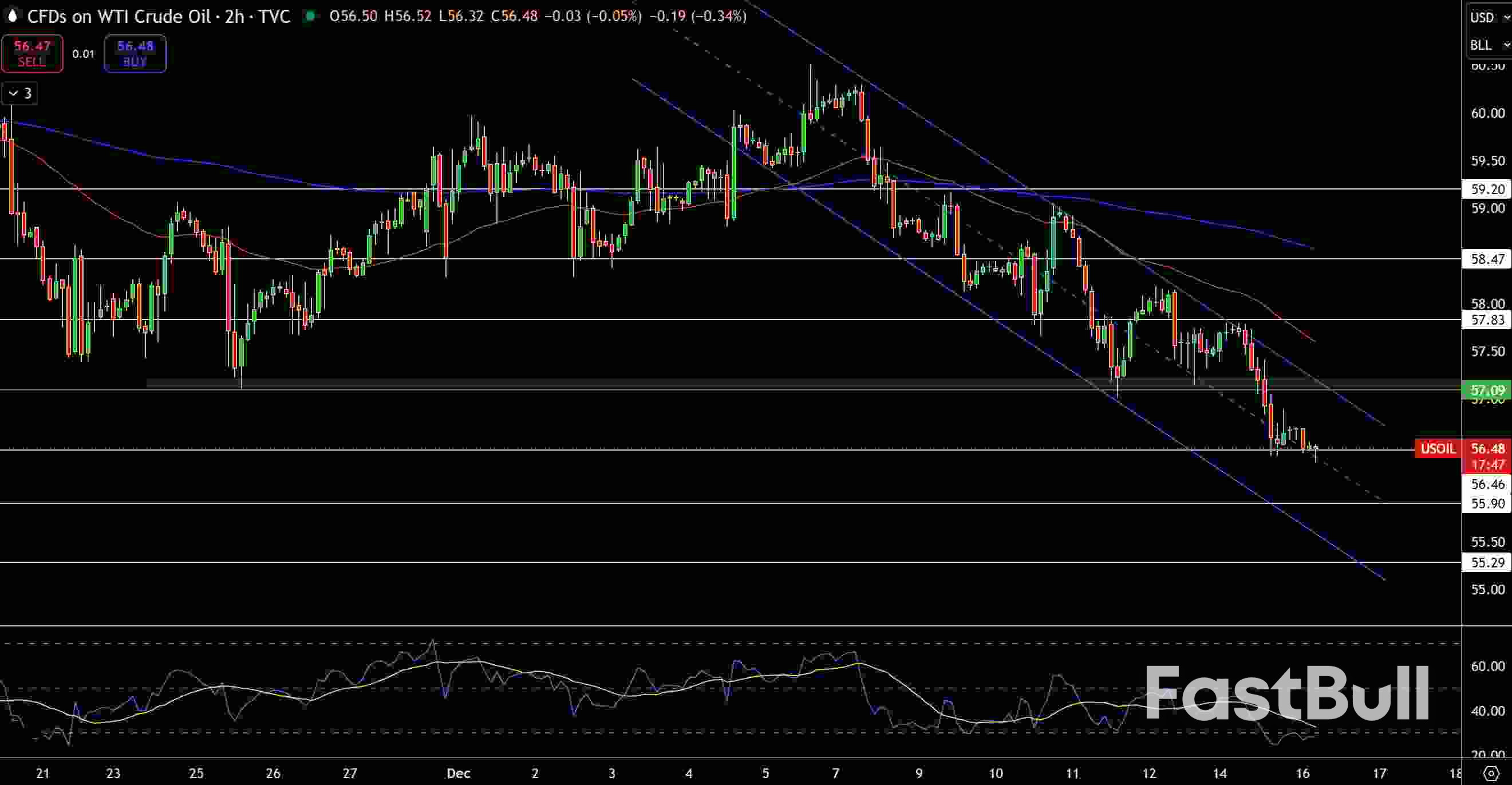Click the TVC exchange label in title

point(273,17)
